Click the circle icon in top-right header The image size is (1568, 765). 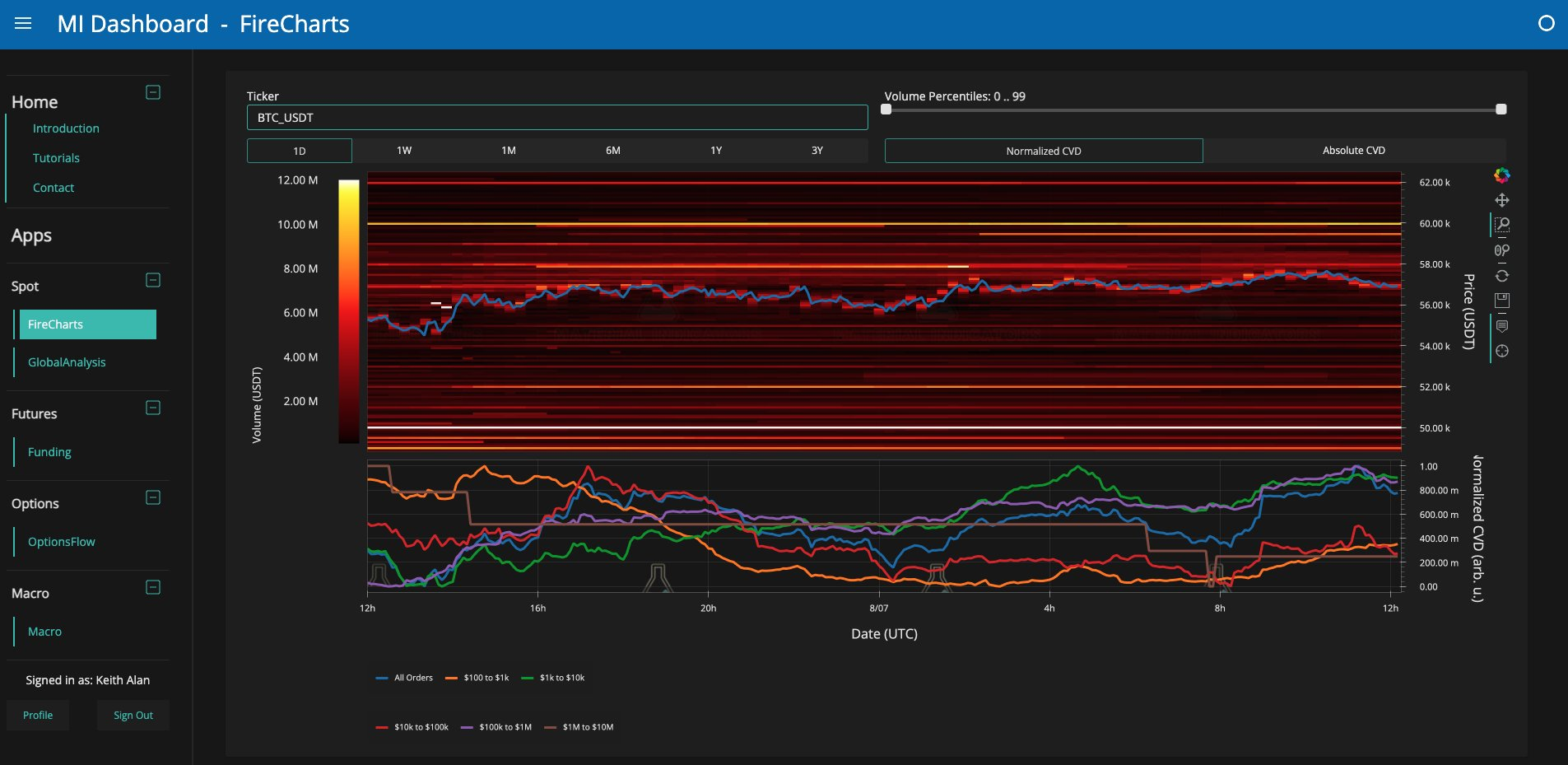click(1547, 24)
